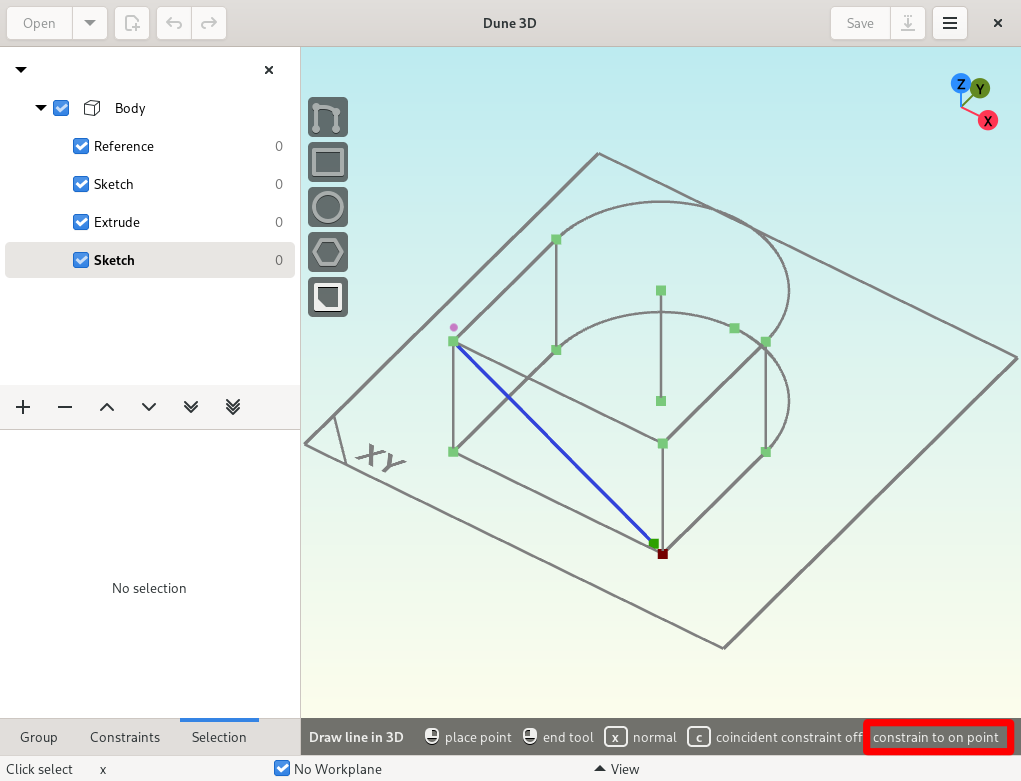Move the group up one step

(x=107, y=407)
